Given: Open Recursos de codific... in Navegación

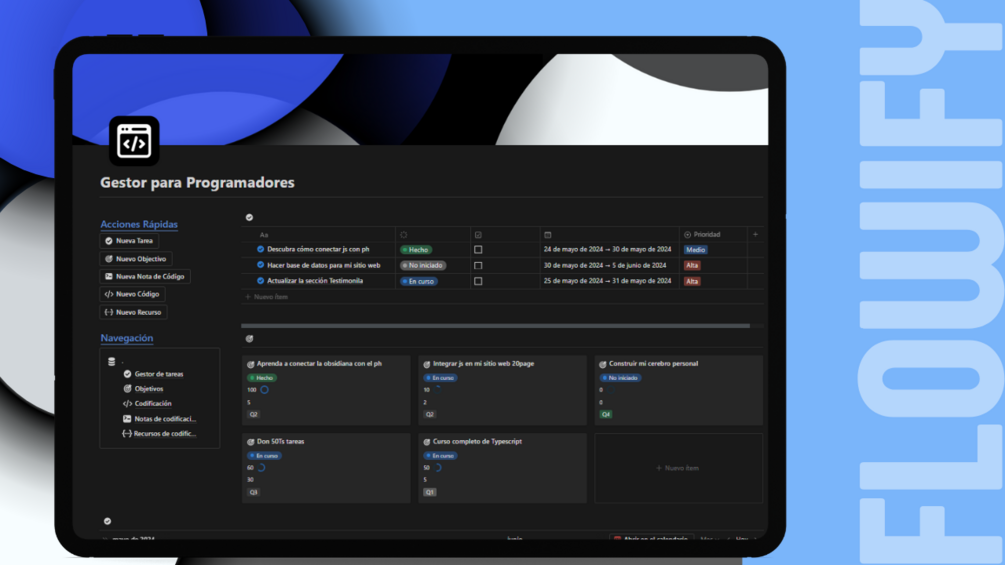Looking at the screenshot, I should coord(165,434).
